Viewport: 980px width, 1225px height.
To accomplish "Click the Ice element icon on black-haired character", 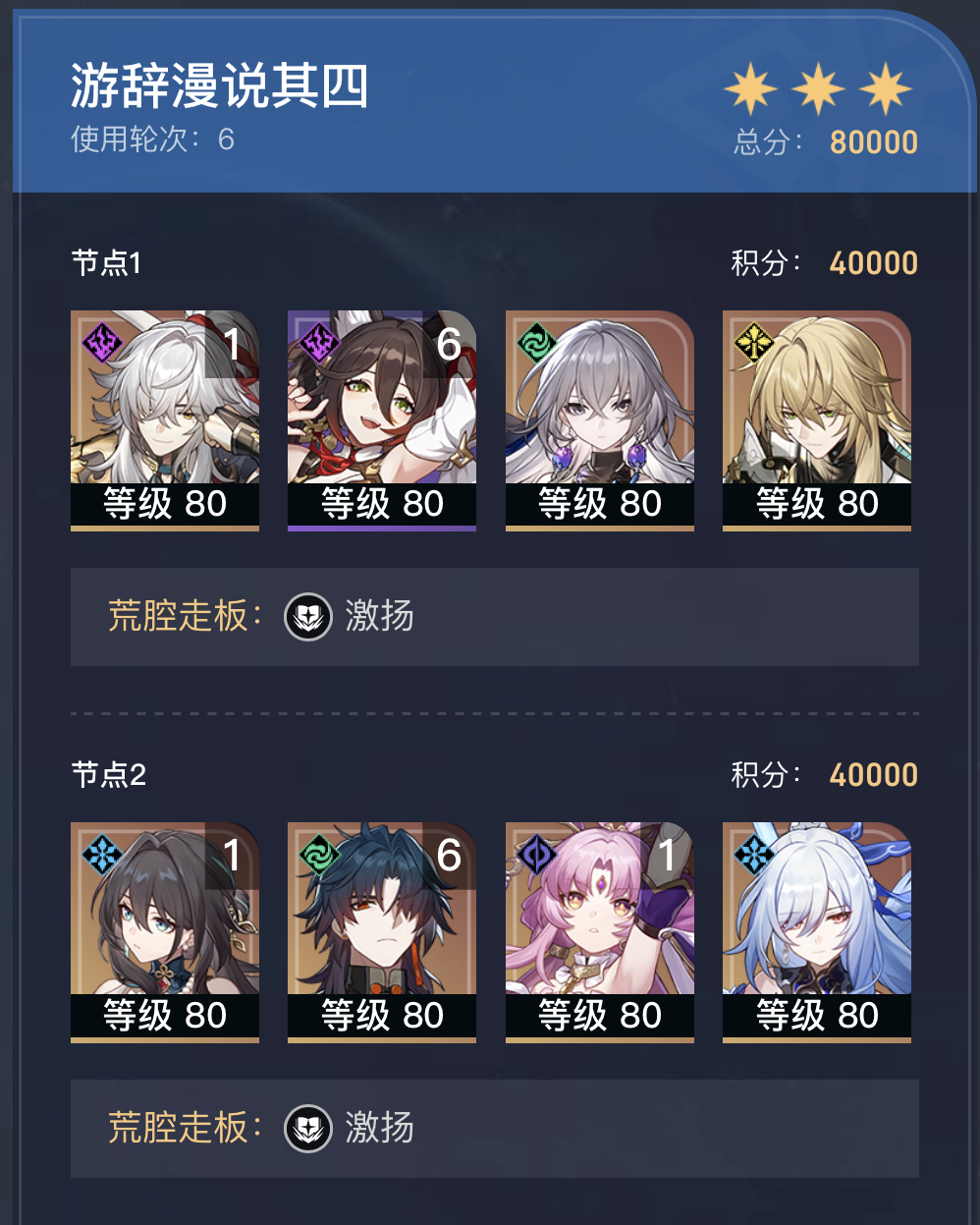I will (x=101, y=856).
